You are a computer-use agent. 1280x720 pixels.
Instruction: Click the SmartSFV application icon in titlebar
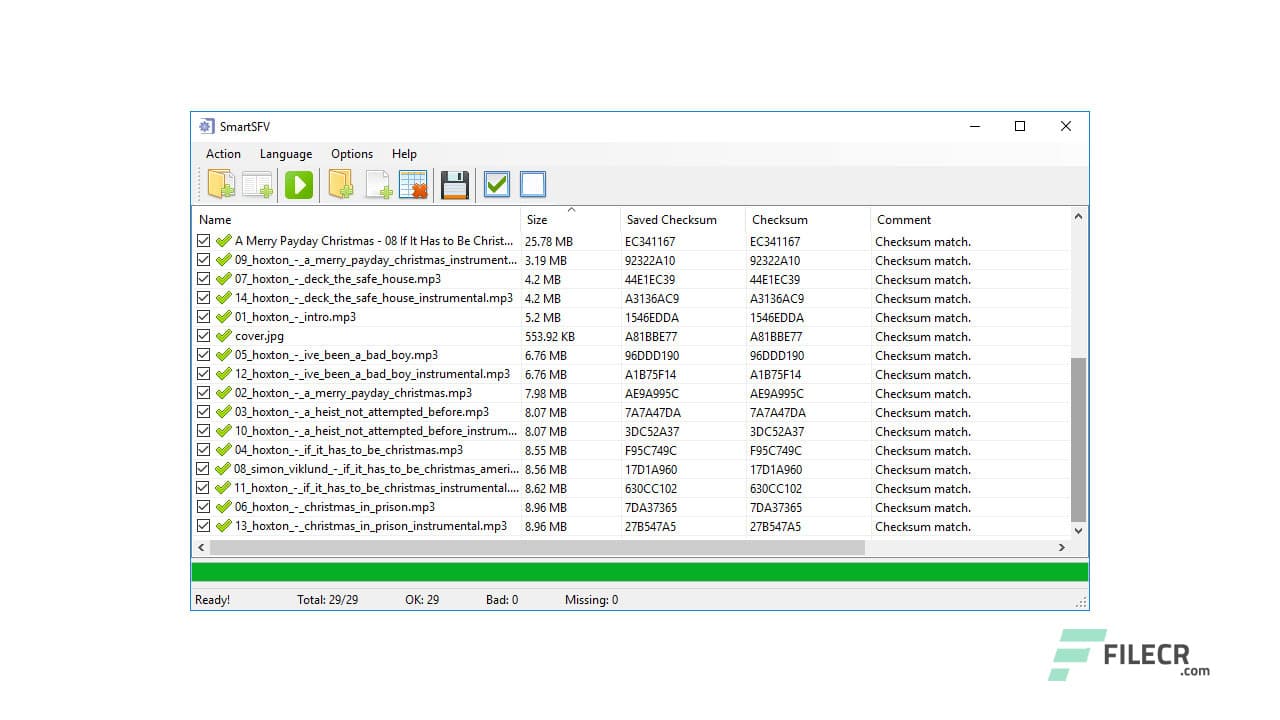point(206,126)
